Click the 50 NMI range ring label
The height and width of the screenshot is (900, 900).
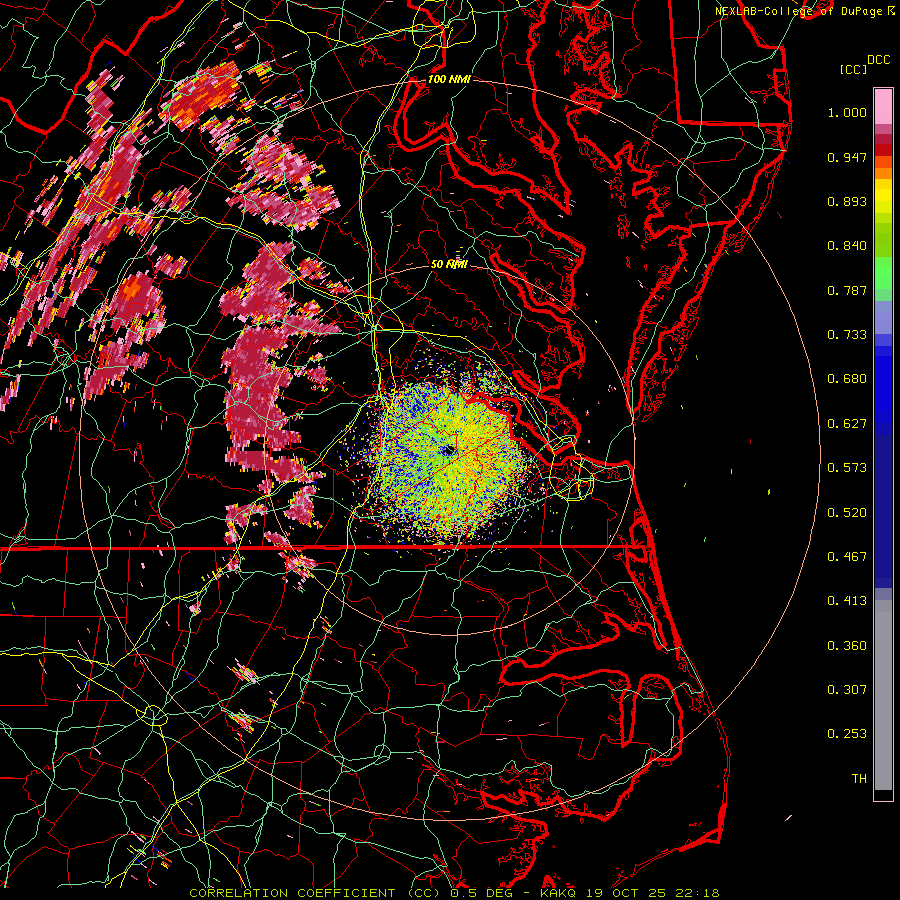pos(449,264)
